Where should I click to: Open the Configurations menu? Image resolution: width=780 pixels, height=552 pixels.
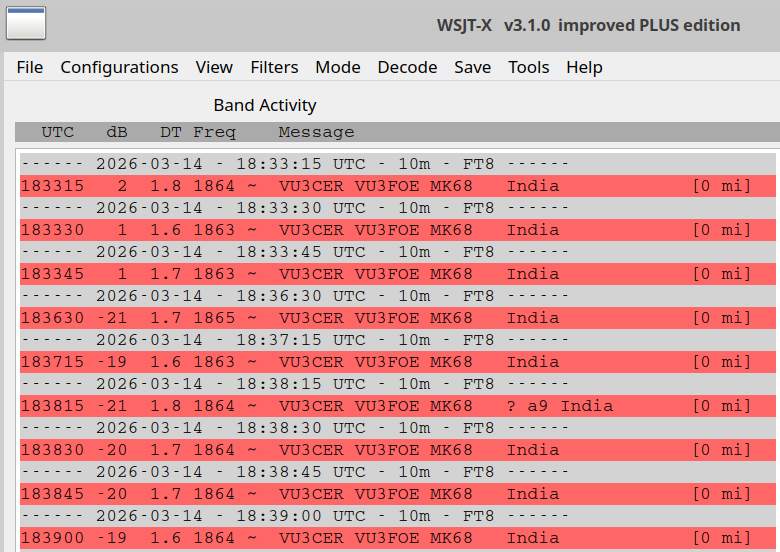(x=119, y=67)
